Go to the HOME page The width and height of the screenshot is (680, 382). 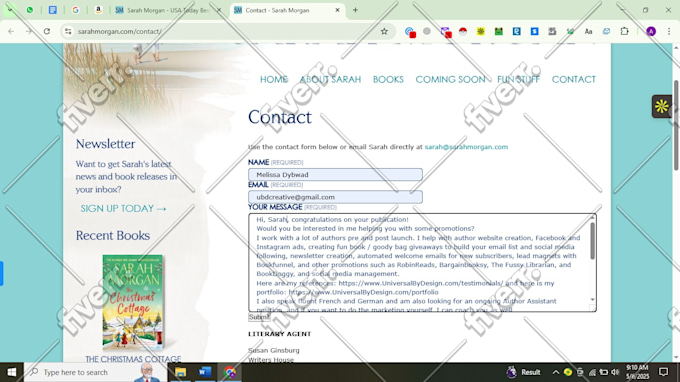[x=274, y=79]
